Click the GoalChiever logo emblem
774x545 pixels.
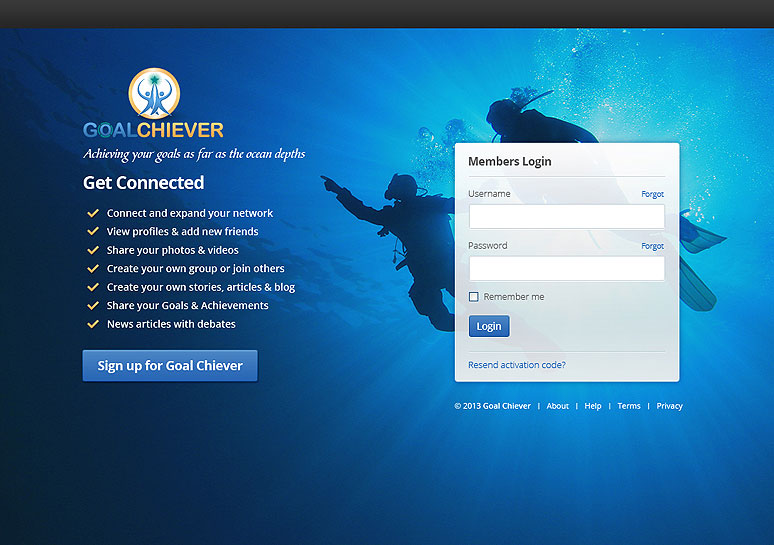click(154, 93)
